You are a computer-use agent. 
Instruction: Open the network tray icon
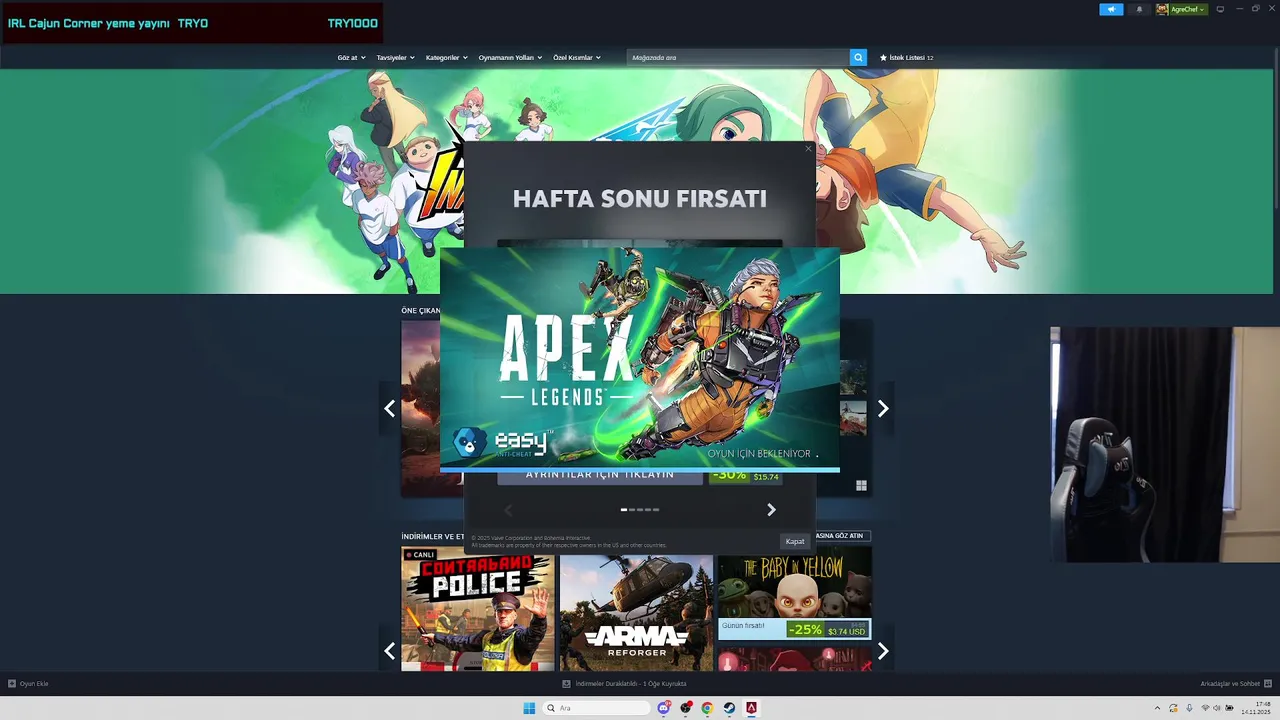pos(1204,708)
